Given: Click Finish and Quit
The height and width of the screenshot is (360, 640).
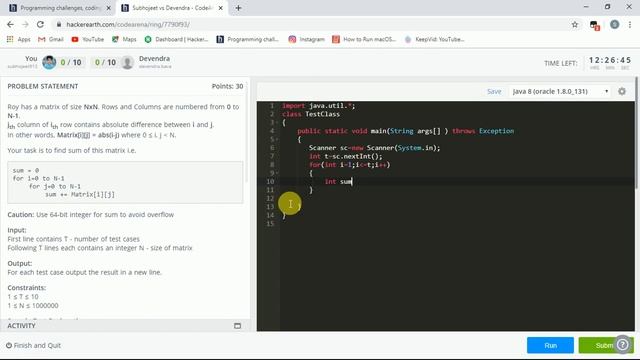Looking at the screenshot, I should pos(33,345).
